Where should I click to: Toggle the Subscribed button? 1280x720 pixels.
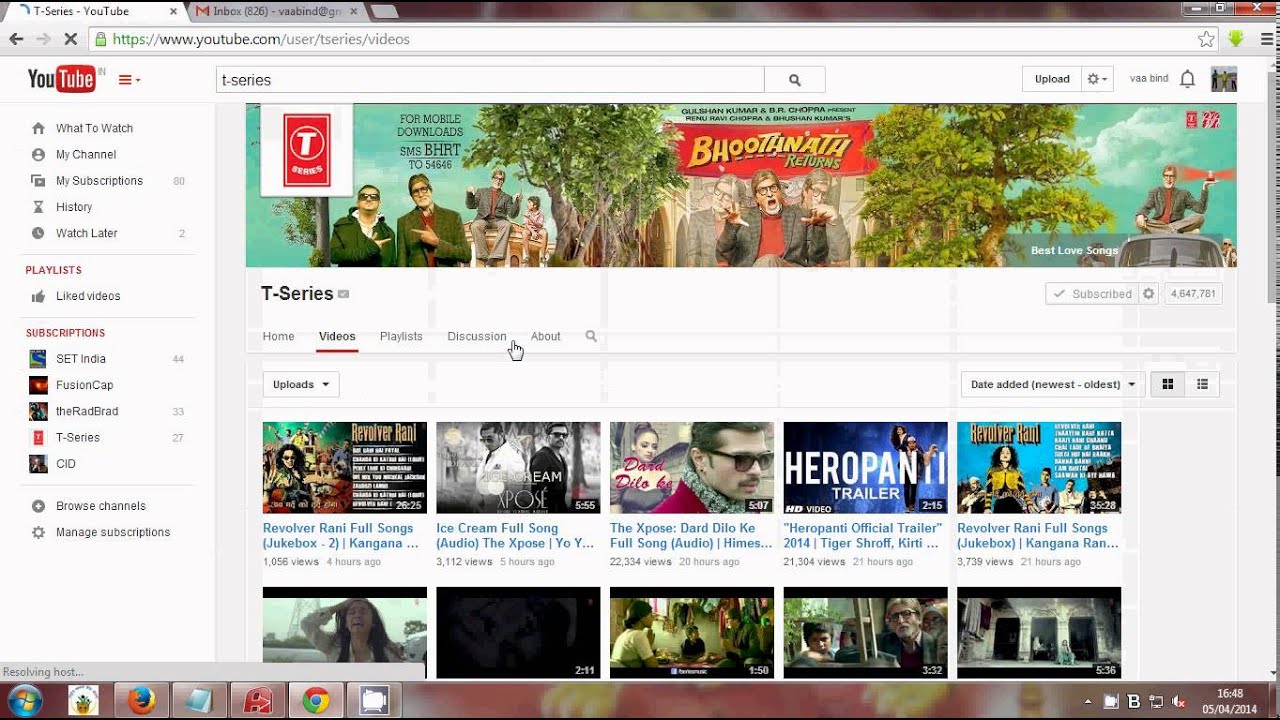pyautogui.click(x=1092, y=294)
